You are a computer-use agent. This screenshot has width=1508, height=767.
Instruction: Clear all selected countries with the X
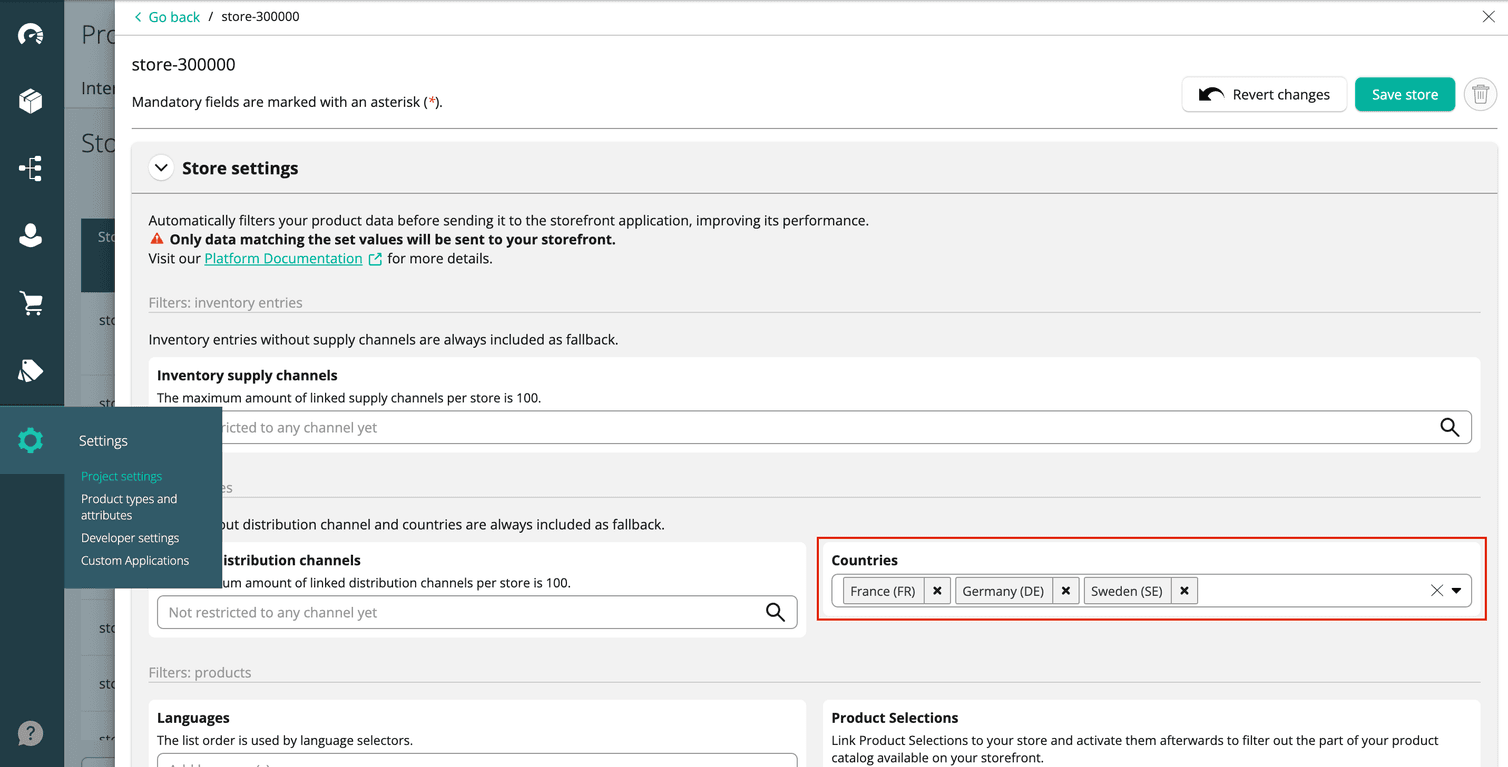1436,590
